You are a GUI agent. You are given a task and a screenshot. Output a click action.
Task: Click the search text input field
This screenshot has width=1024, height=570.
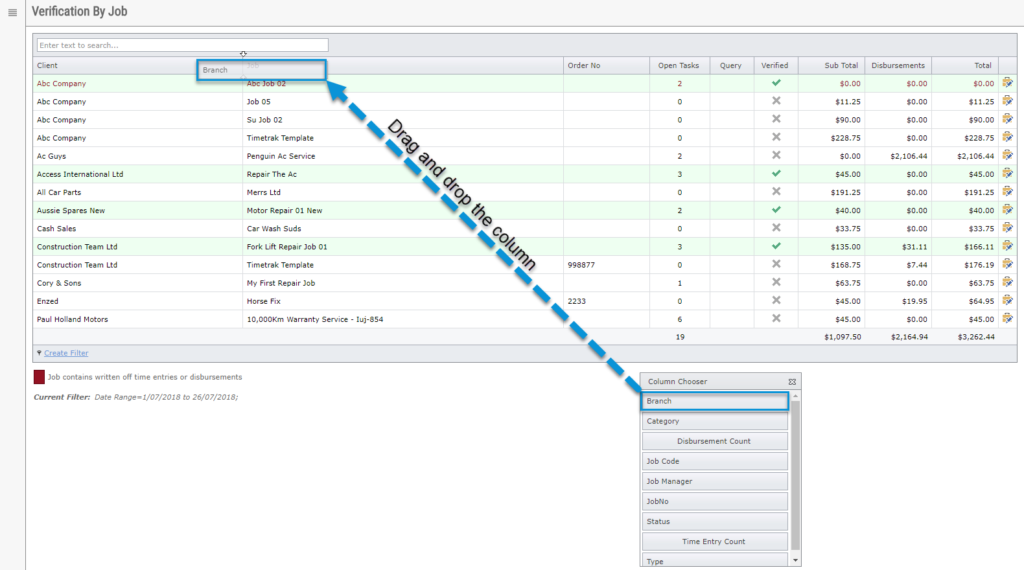(x=182, y=45)
